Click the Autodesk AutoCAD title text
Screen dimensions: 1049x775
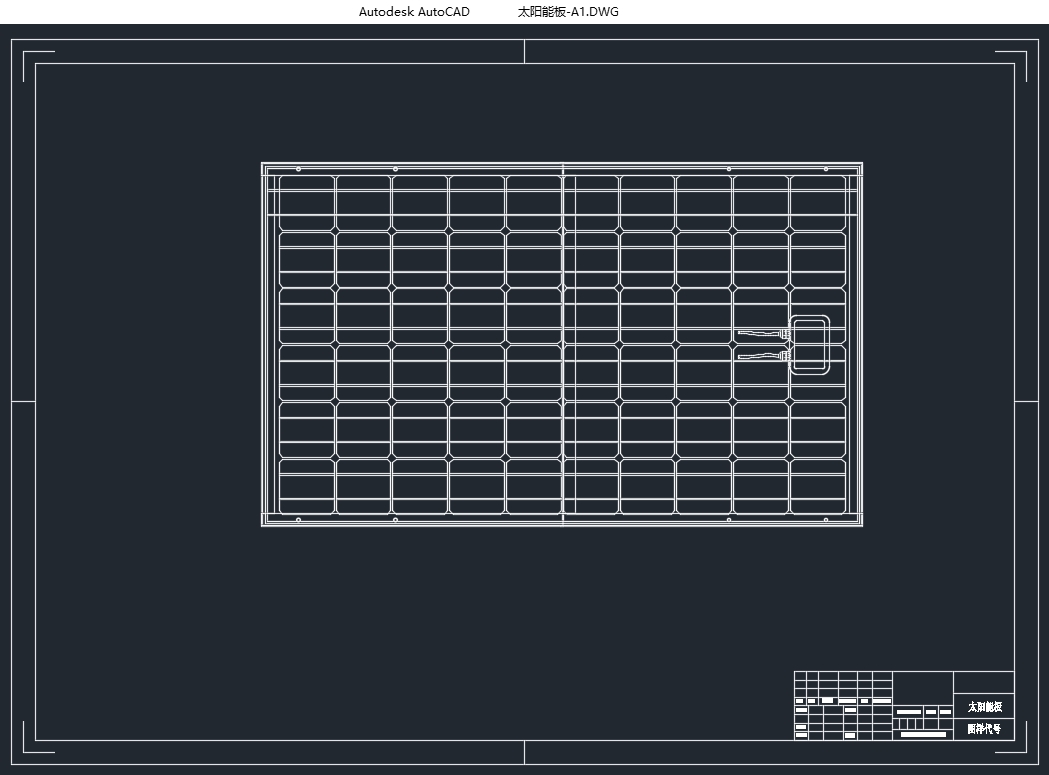point(414,12)
